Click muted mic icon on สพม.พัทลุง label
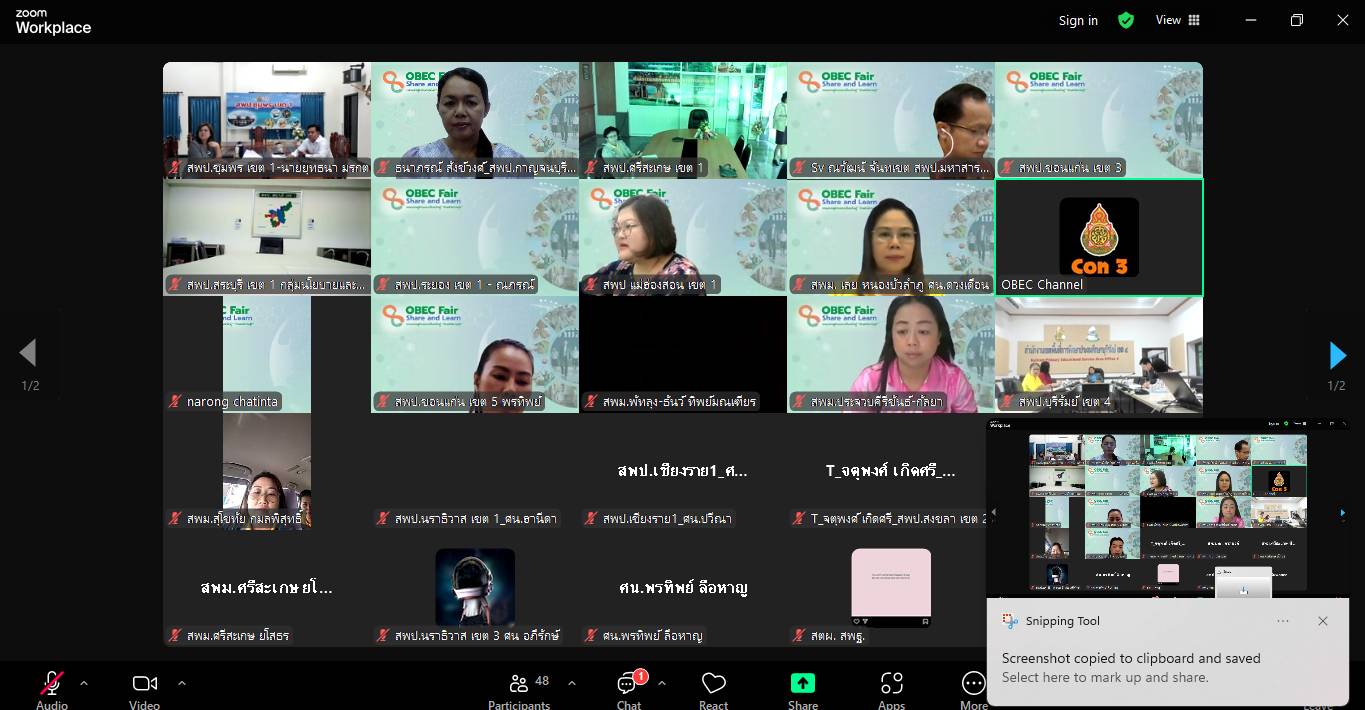Screen dimensions: 1365x710 click(x=592, y=401)
